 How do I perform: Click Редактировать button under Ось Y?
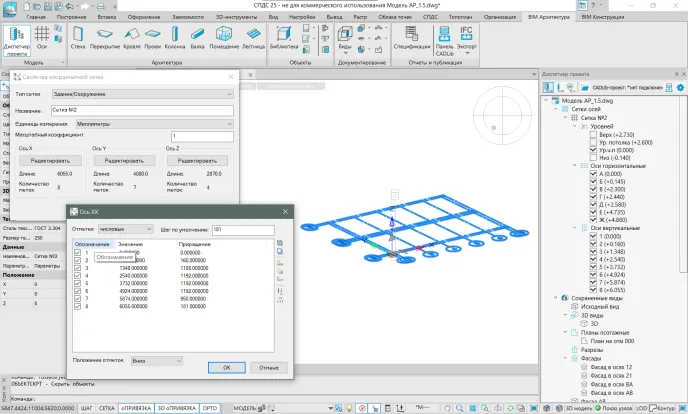pyautogui.click(x=125, y=160)
